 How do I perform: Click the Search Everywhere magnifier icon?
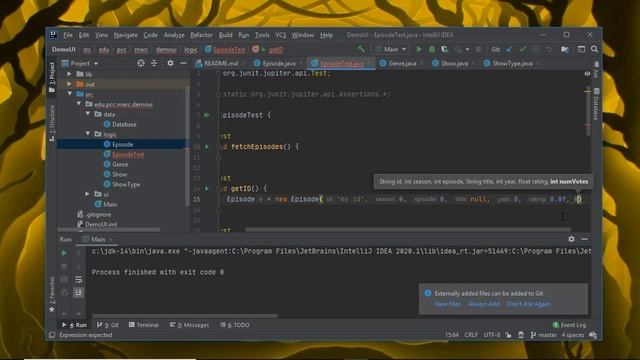pos(594,49)
